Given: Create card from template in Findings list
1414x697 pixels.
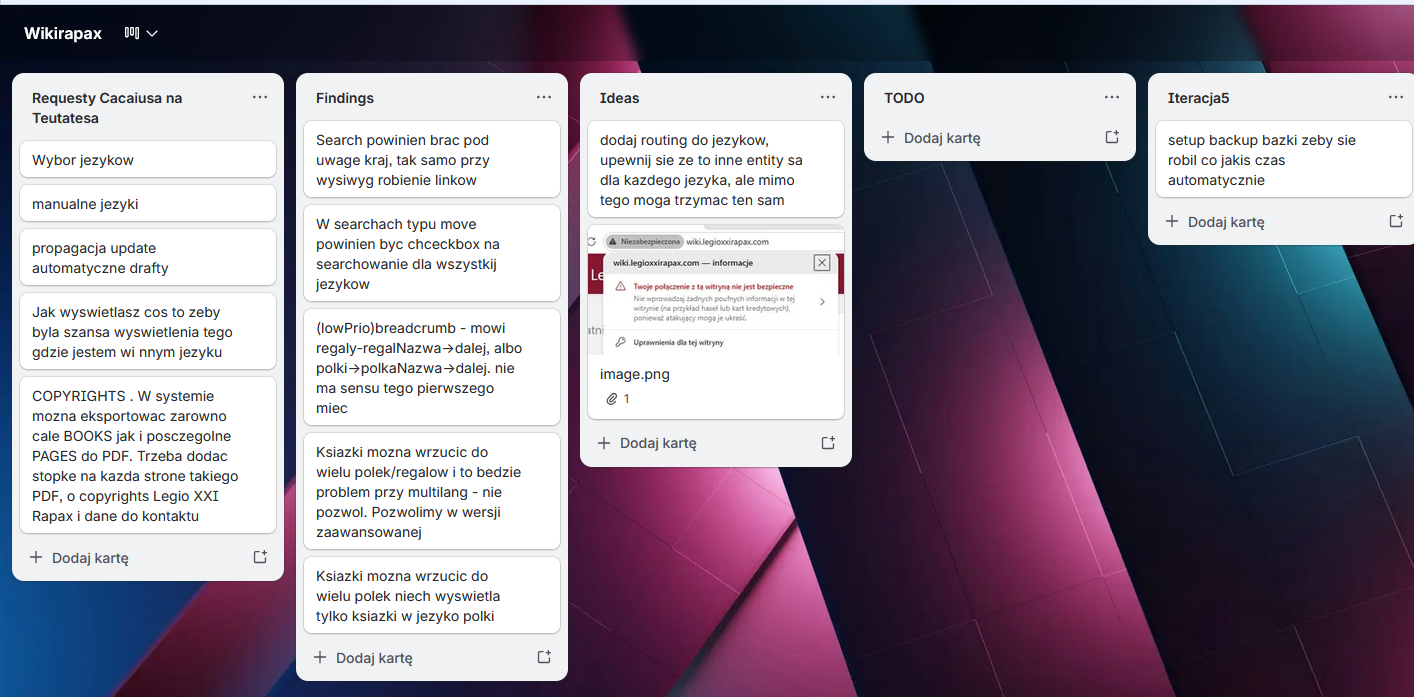Looking at the screenshot, I should tap(544, 657).
